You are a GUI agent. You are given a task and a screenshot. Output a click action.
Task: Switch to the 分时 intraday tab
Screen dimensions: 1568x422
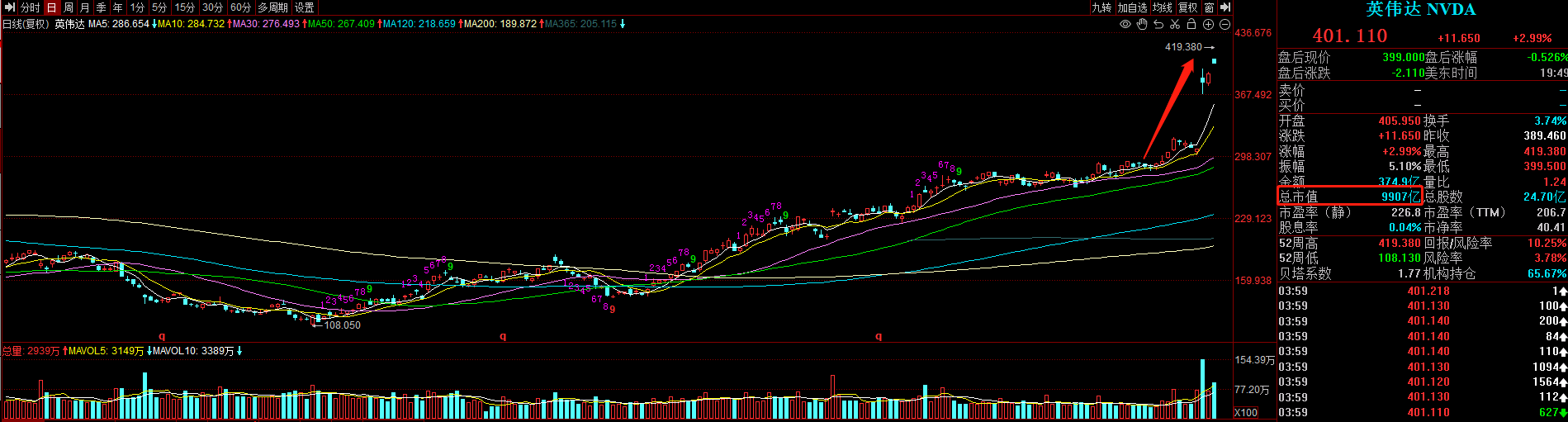30,7
